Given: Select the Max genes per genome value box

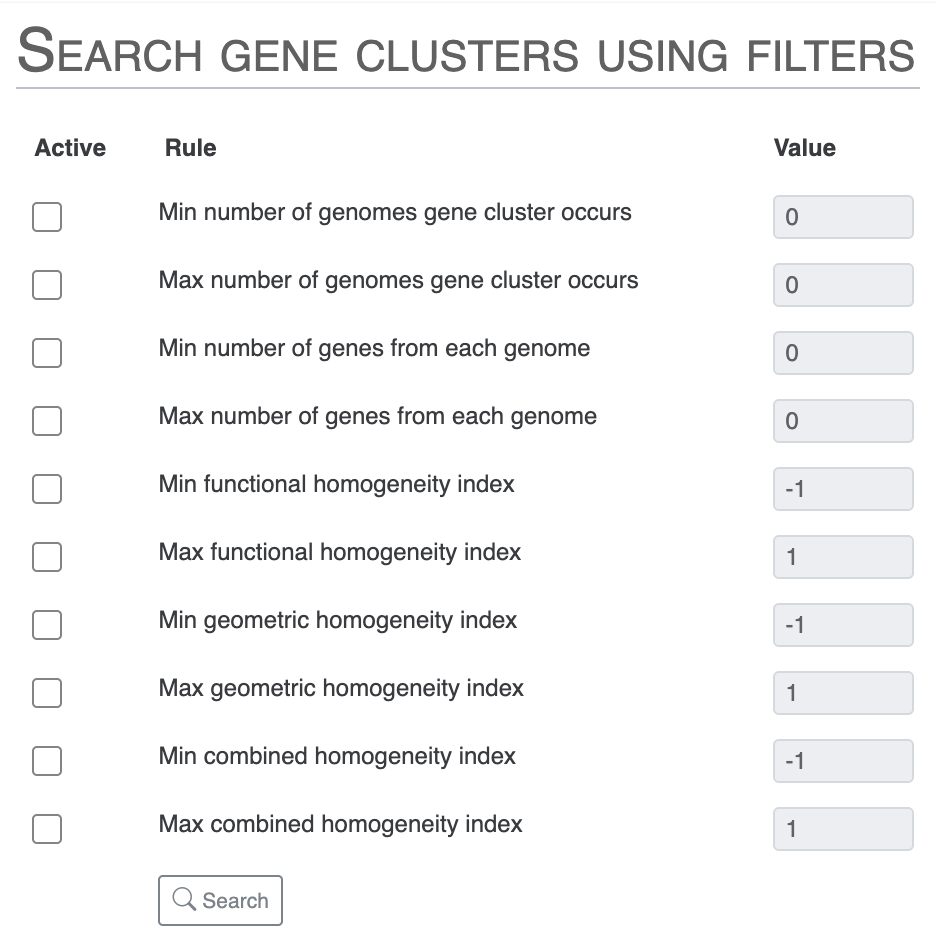Looking at the screenshot, I should click(x=842, y=420).
